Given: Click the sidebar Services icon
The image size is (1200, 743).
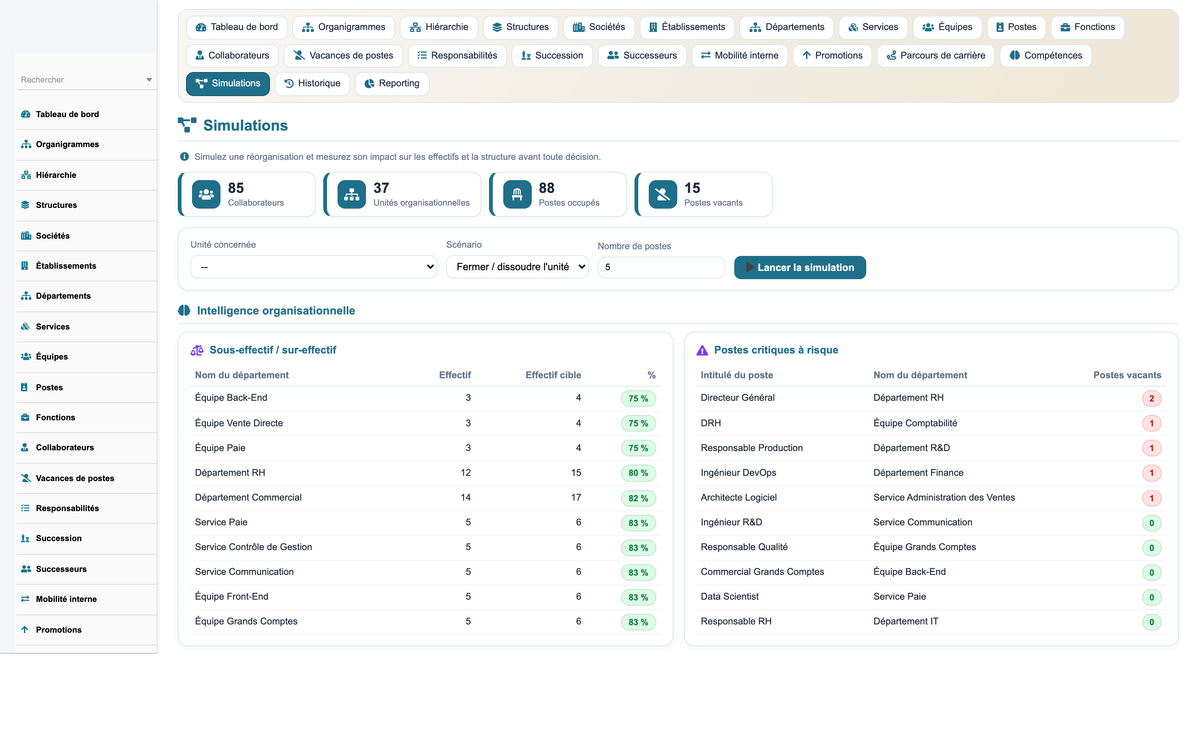Looking at the screenshot, I should pos(25,327).
